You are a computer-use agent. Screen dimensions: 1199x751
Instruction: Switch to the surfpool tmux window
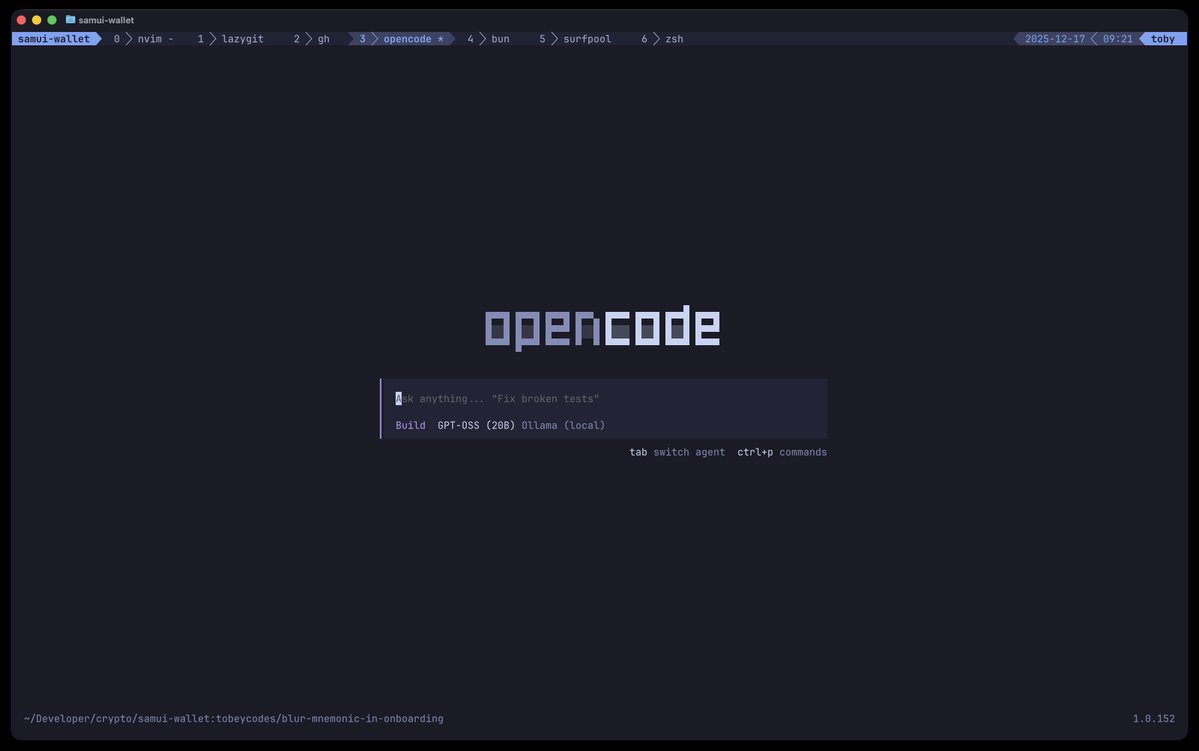coord(575,39)
